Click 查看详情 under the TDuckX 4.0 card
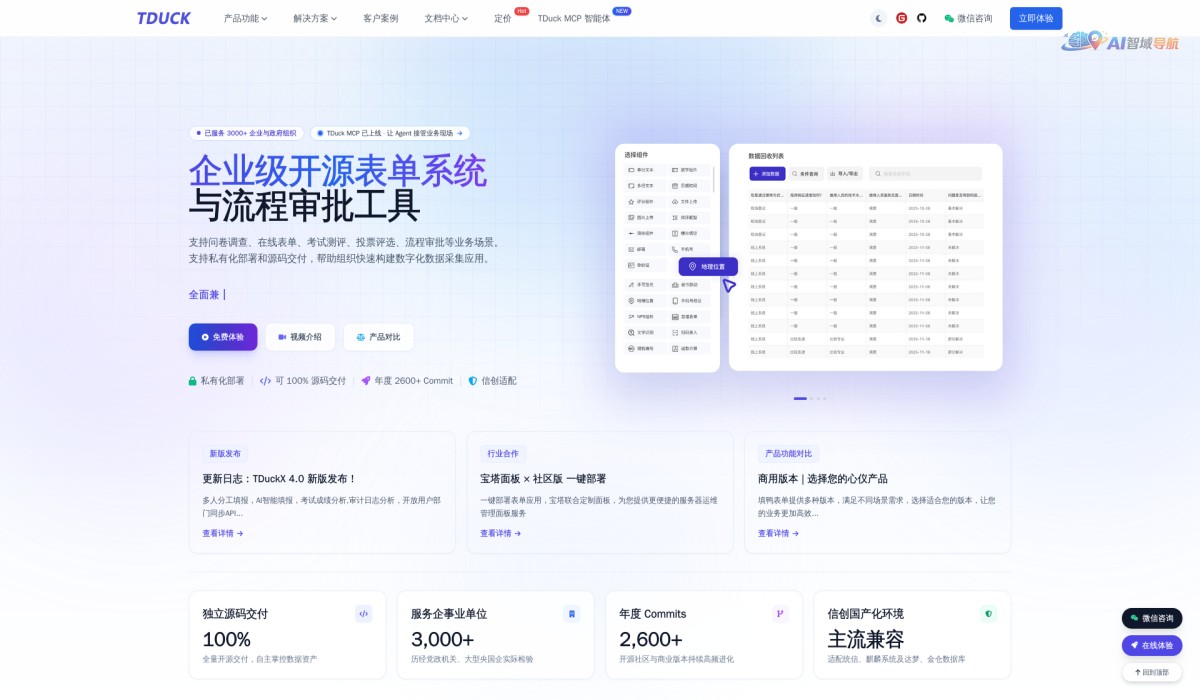This screenshot has height=700, width=1200. [223, 534]
